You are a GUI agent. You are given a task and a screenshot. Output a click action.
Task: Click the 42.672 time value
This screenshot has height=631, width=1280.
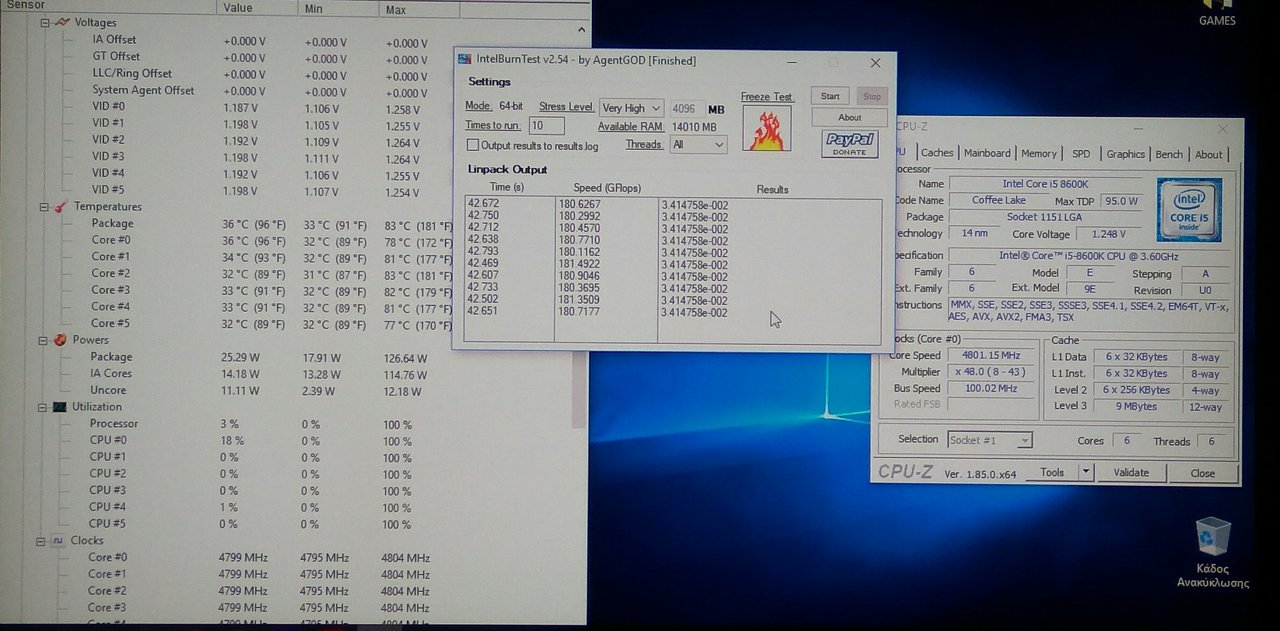coord(483,203)
